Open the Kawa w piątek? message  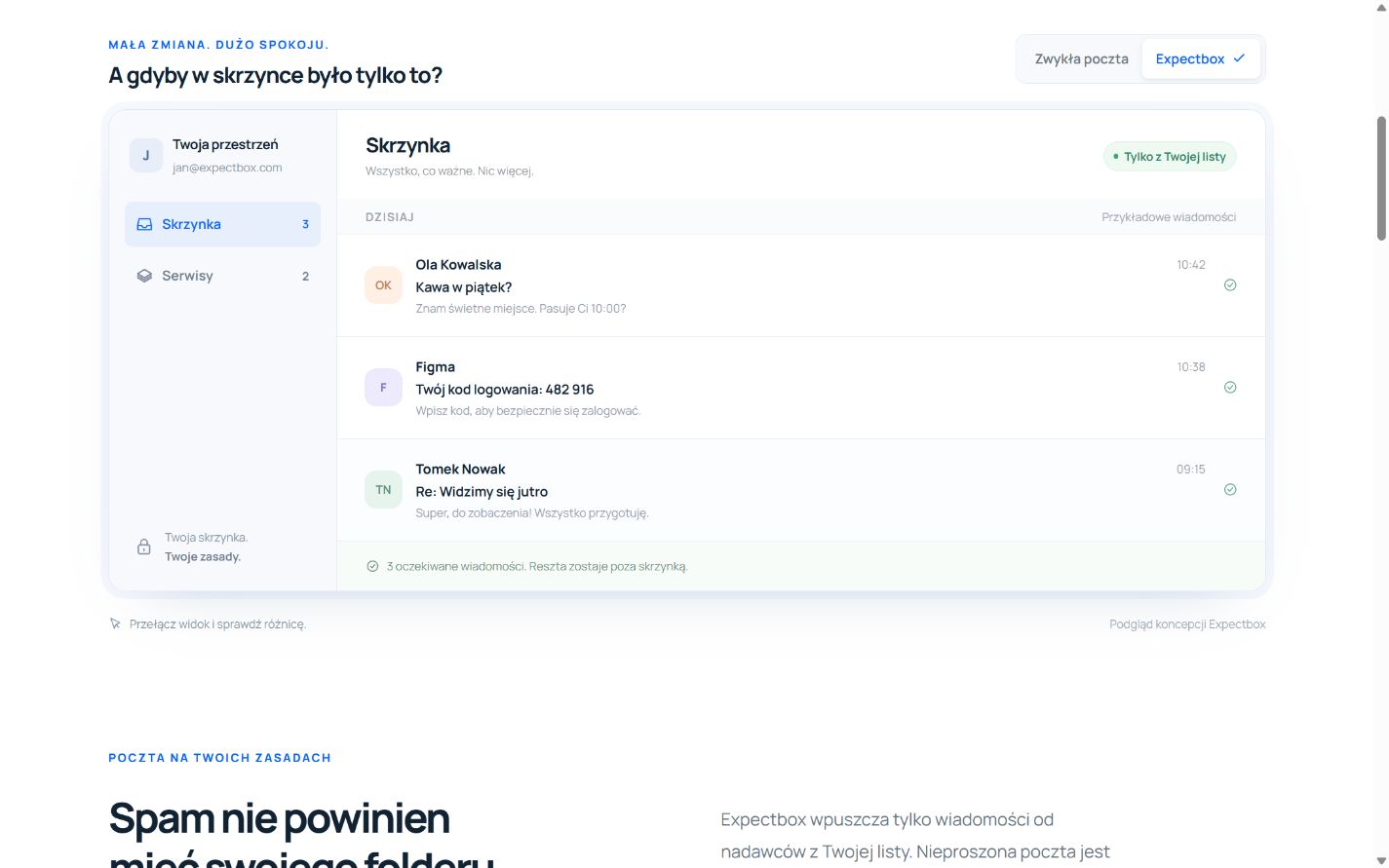[801, 285]
